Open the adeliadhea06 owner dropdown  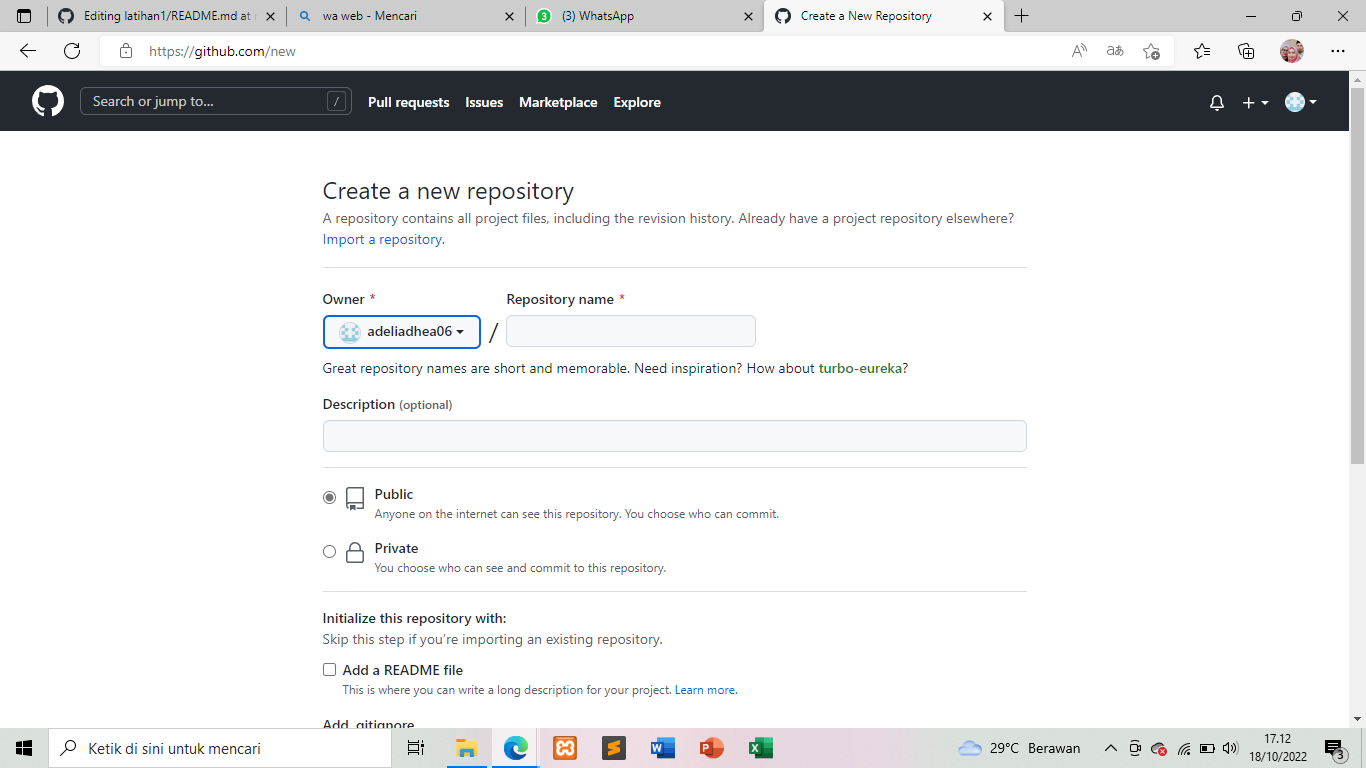coord(401,331)
